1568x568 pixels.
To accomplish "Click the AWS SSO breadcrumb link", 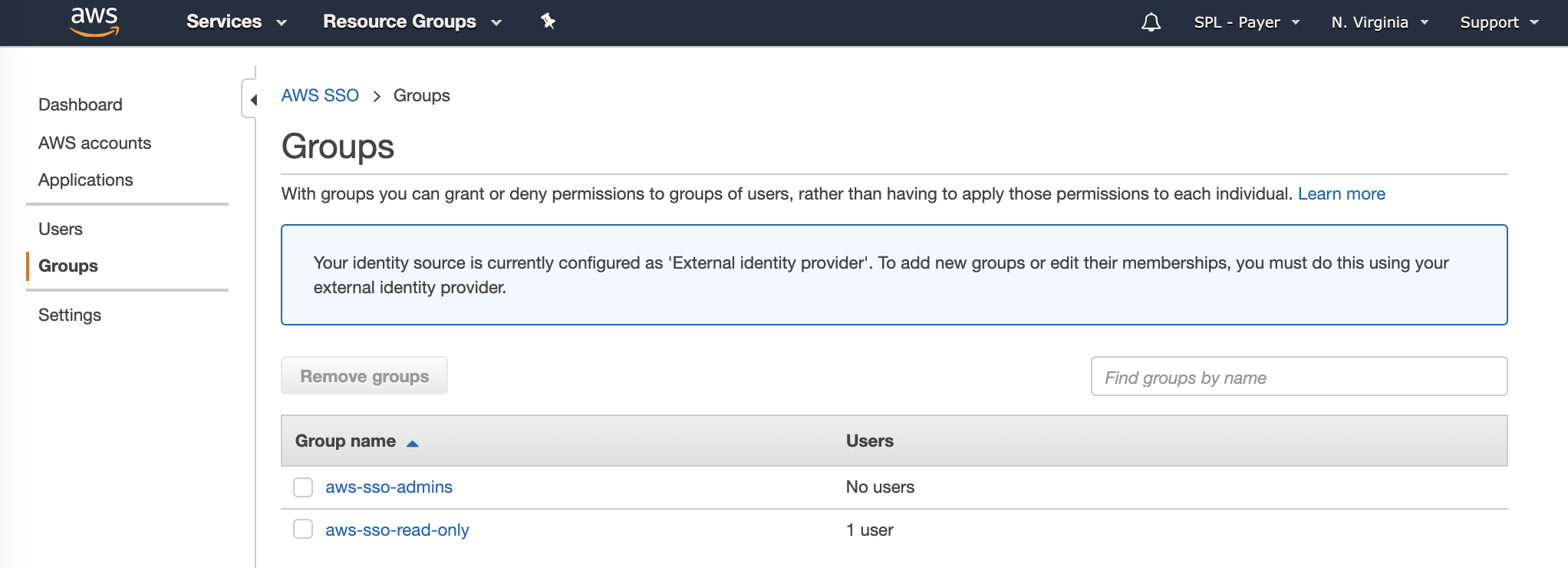I will pos(320,95).
